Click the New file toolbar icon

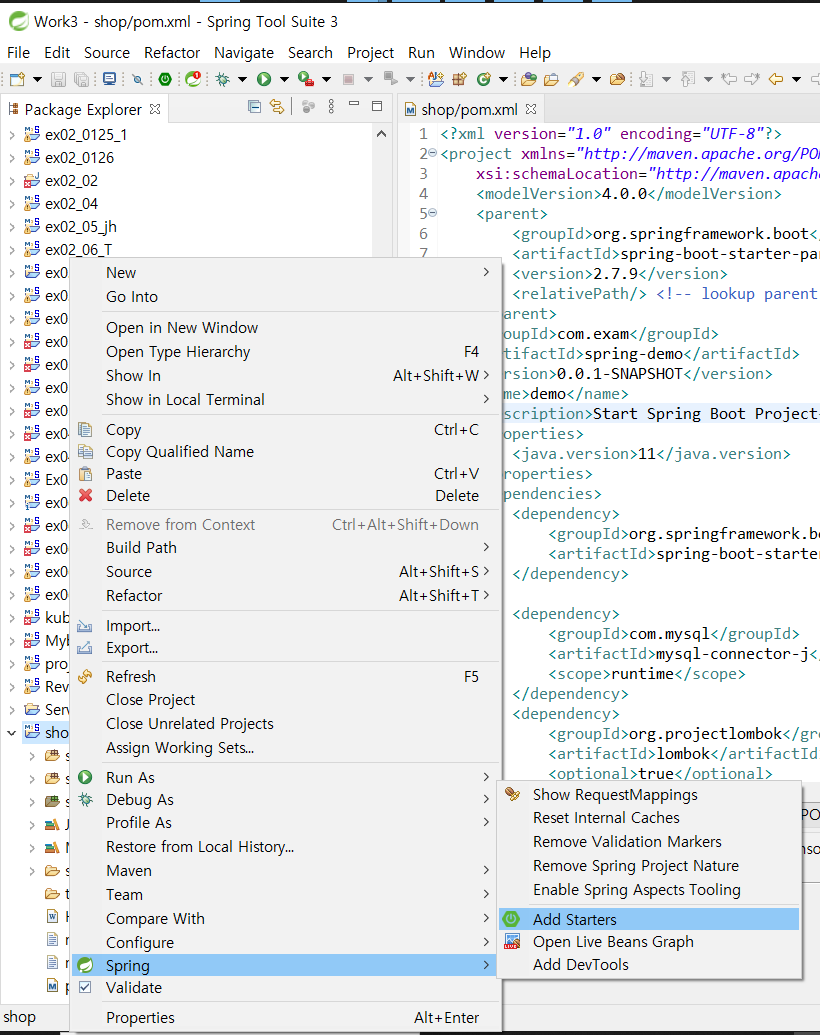point(17,79)
